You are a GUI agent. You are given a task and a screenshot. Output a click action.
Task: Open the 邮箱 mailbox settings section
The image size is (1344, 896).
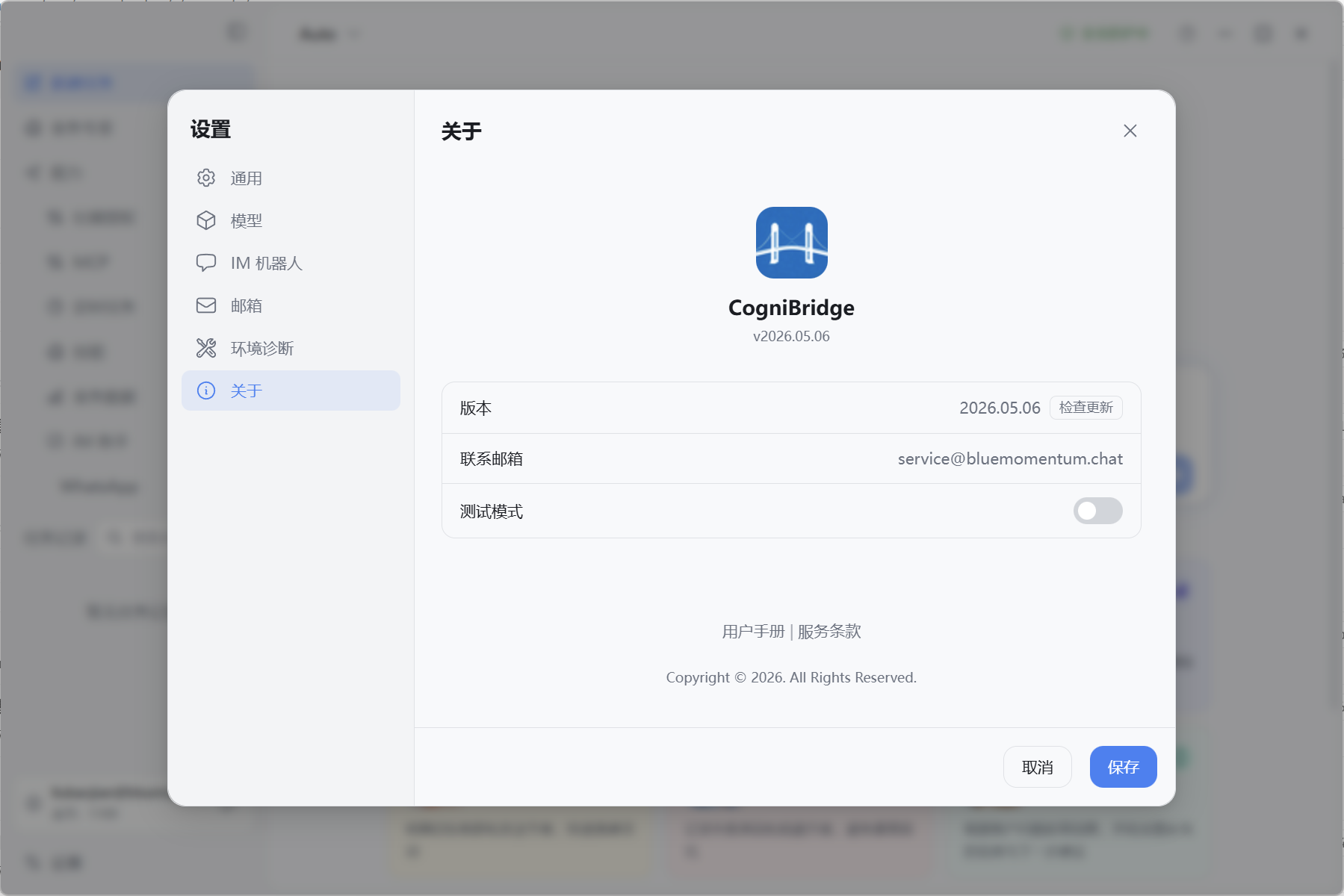291,305
